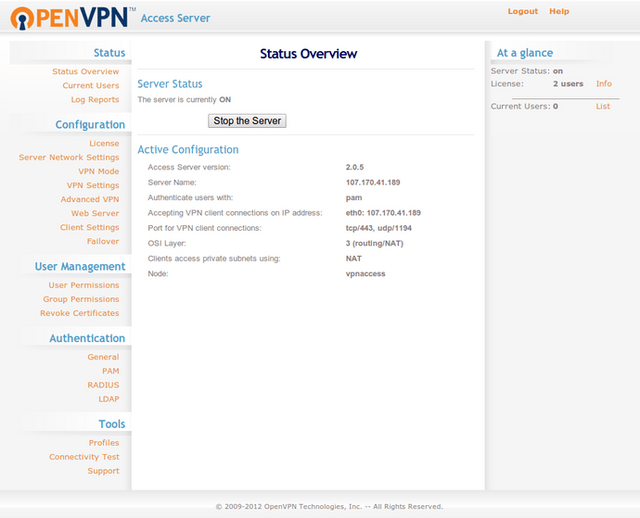This screenshot has height=518, width=640.
Task: Open RADIUS authentication page
Action: (103, 385)
